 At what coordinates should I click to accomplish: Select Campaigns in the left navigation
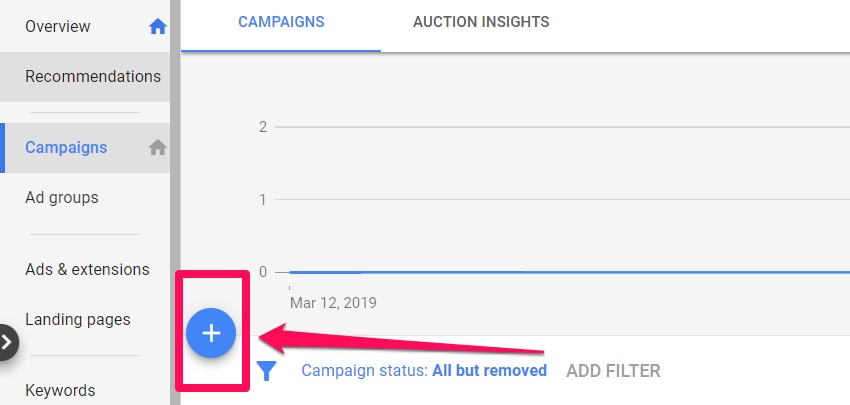(x=66, y=147)
